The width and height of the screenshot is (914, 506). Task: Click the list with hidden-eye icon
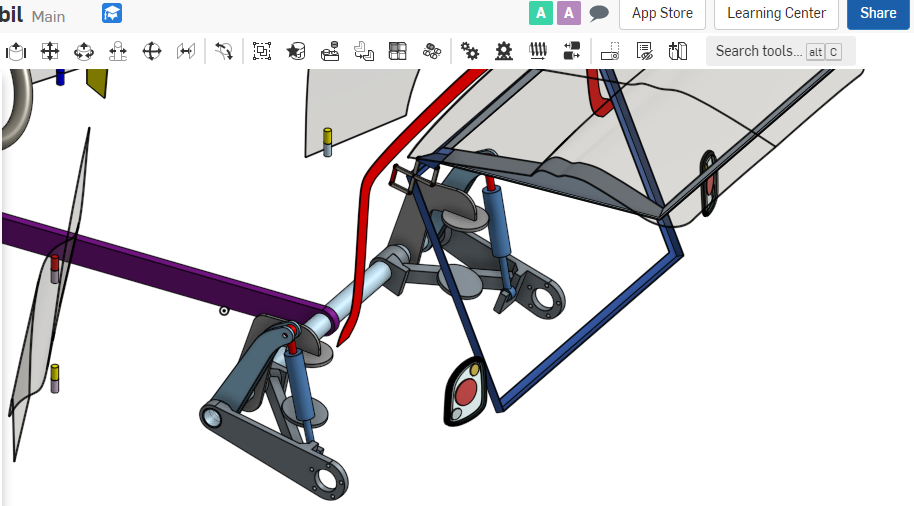point(644,51)
